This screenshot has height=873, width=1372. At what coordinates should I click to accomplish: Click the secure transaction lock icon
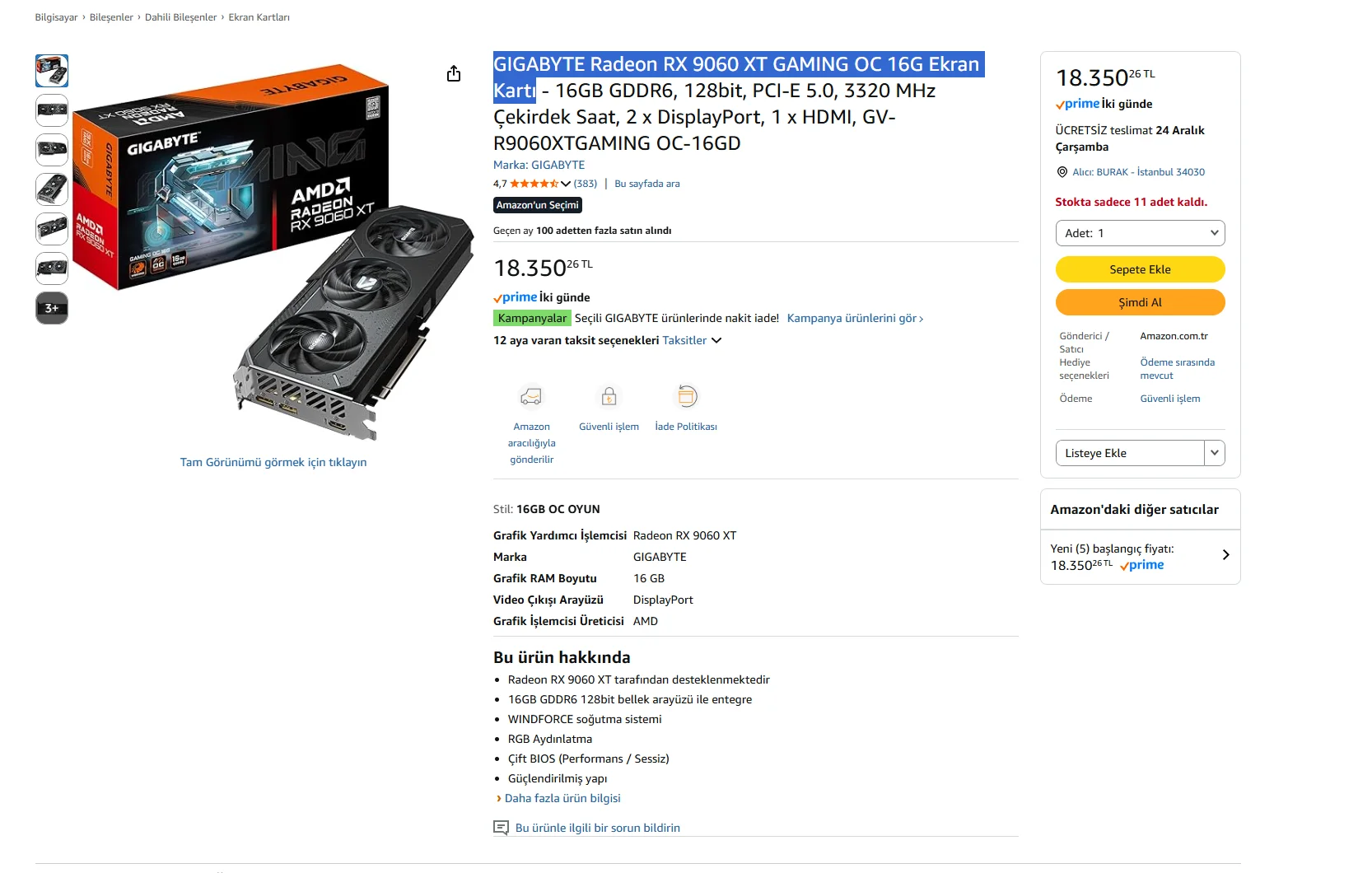pyautogui.click(x=609, y=397)
